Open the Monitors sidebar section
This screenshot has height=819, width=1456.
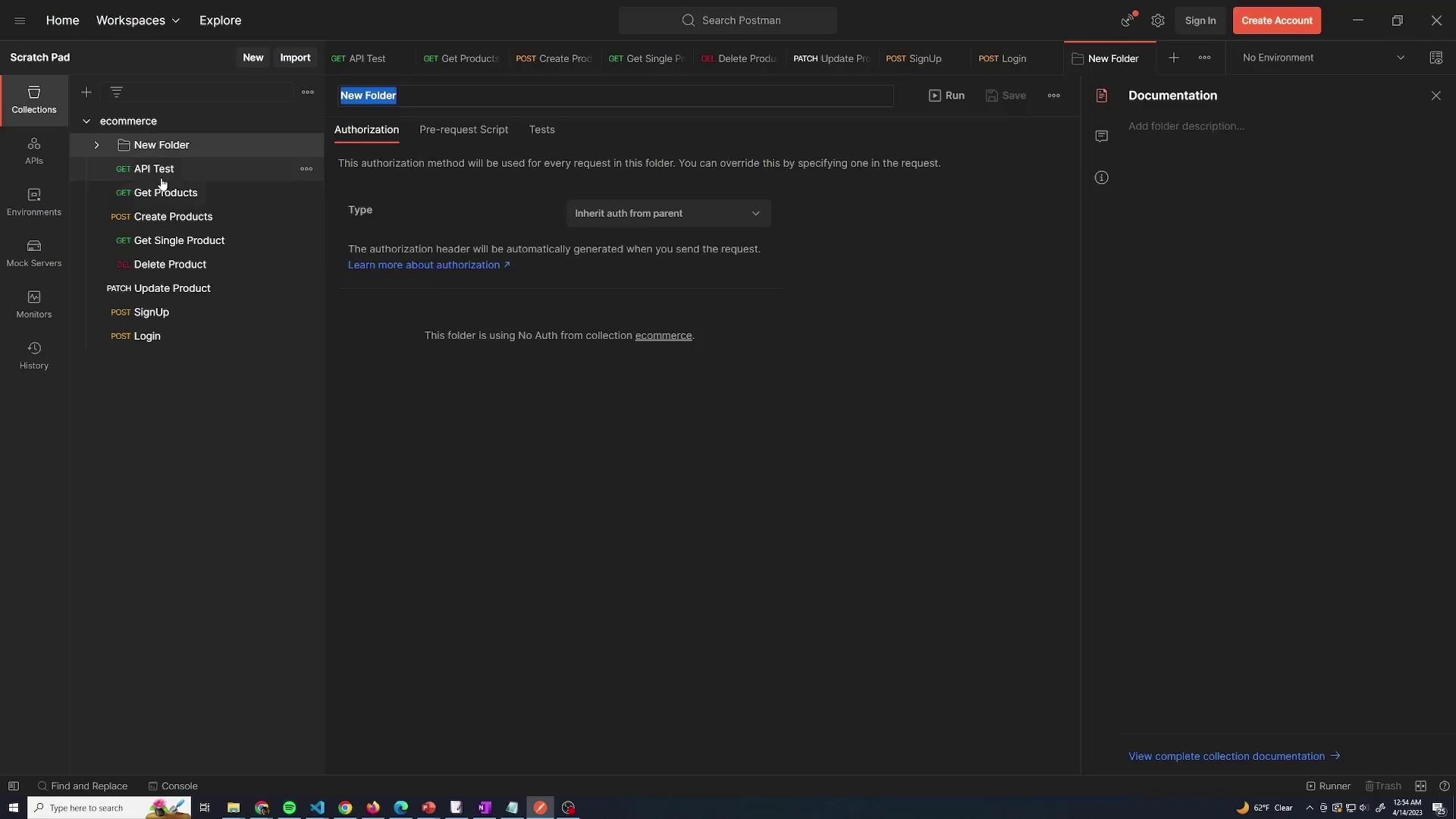pos(33,304)
